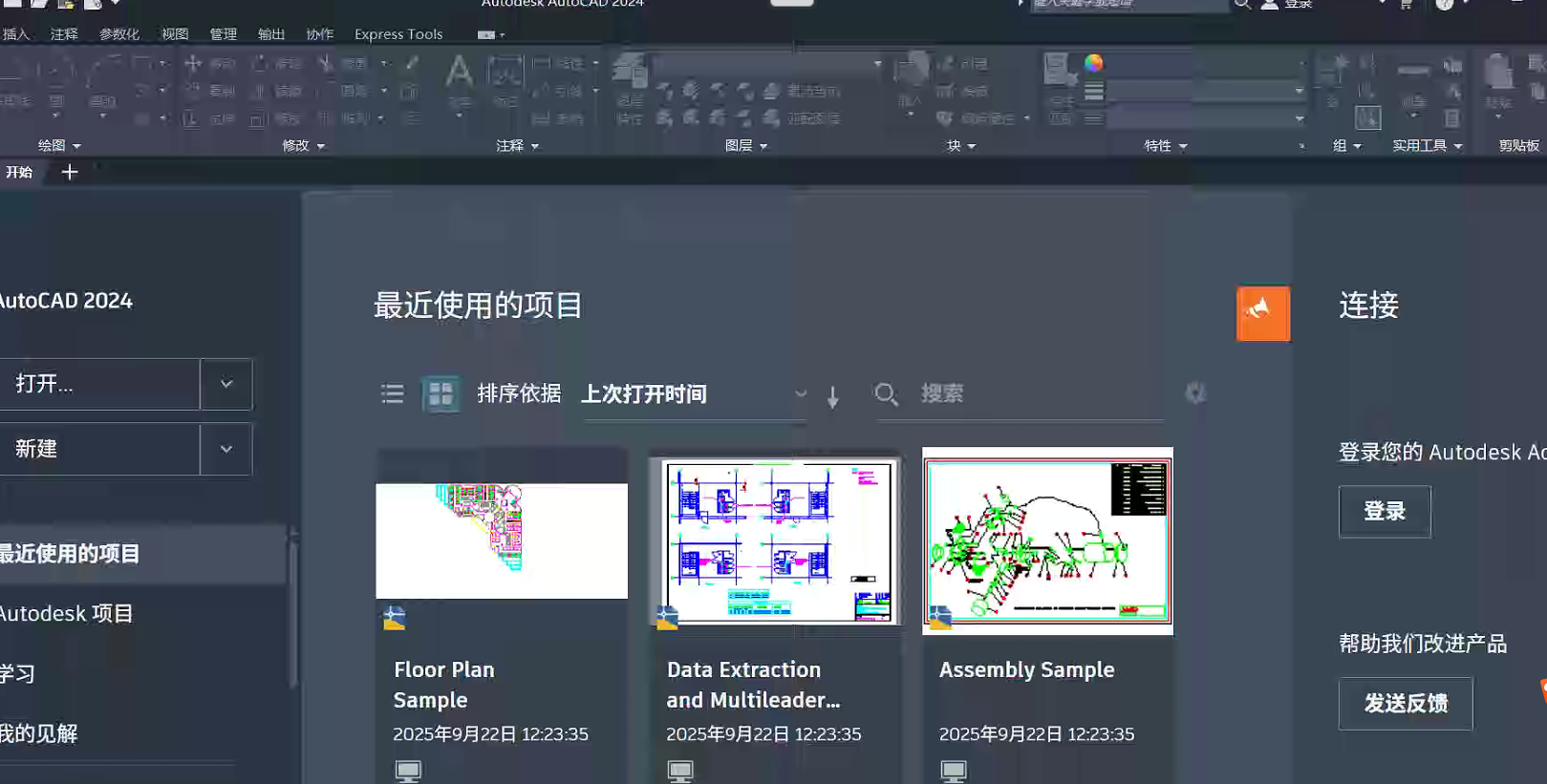This screenshot has width=1547, height=784.
Task: Click the 登录 sign-in button
Action: [1384, 511]
